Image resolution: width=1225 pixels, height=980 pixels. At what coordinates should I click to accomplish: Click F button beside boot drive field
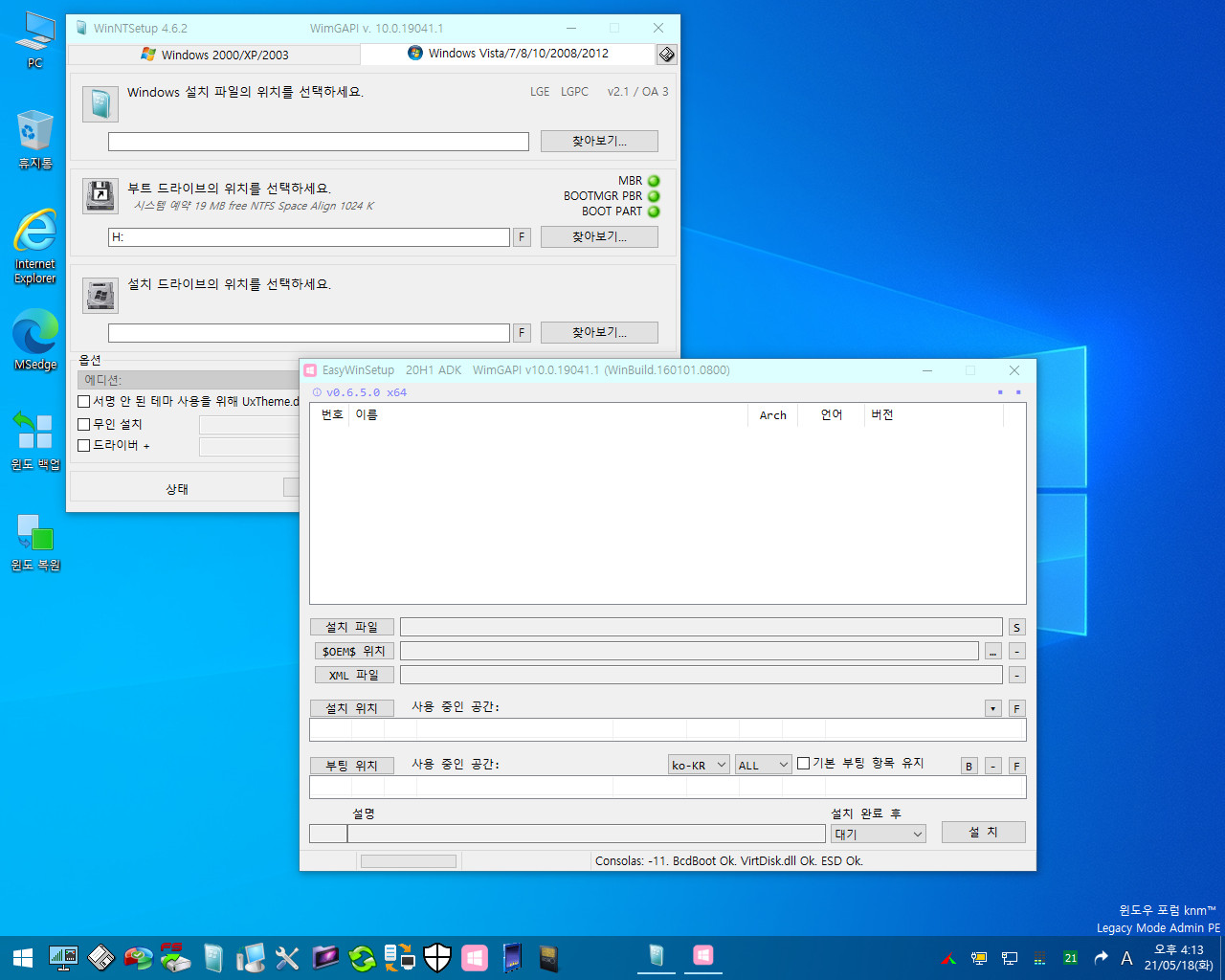tap(522, 236)
